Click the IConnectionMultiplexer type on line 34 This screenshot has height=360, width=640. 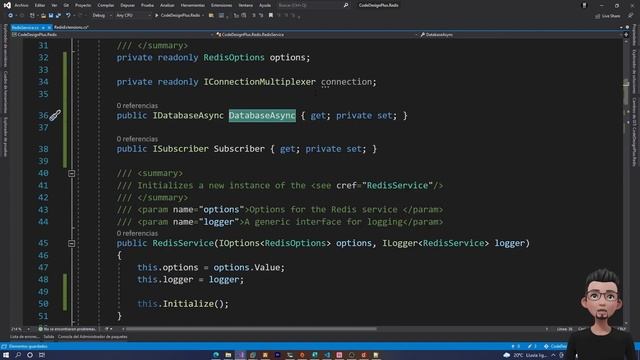point(260,82)
